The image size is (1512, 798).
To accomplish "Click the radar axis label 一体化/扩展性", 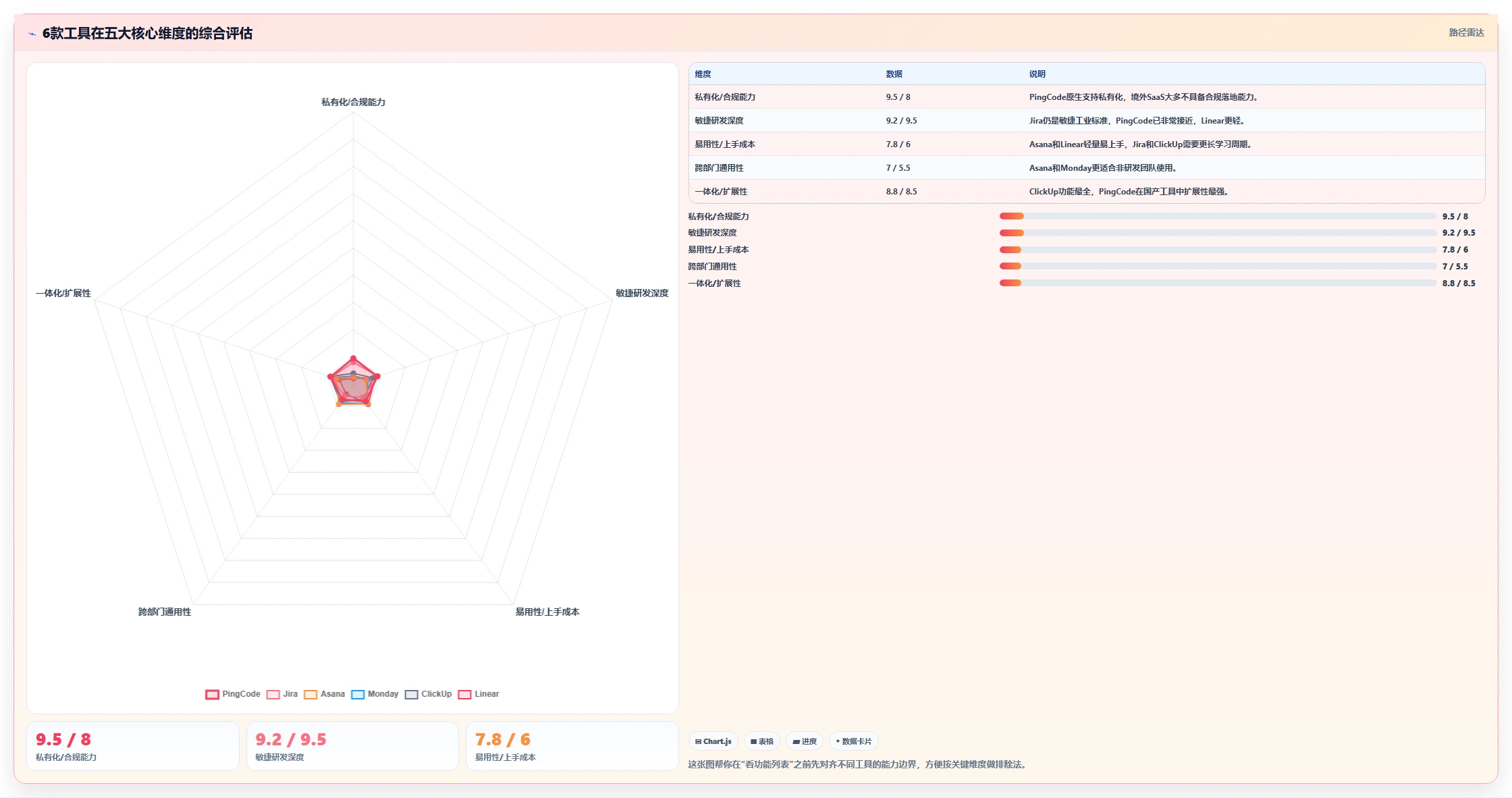I will tap(63, 293).
